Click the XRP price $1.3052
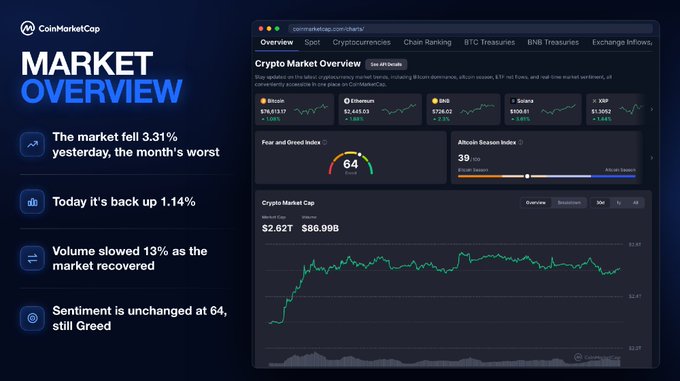The width and height of the screenshot is (680, 381). point(601,111)
